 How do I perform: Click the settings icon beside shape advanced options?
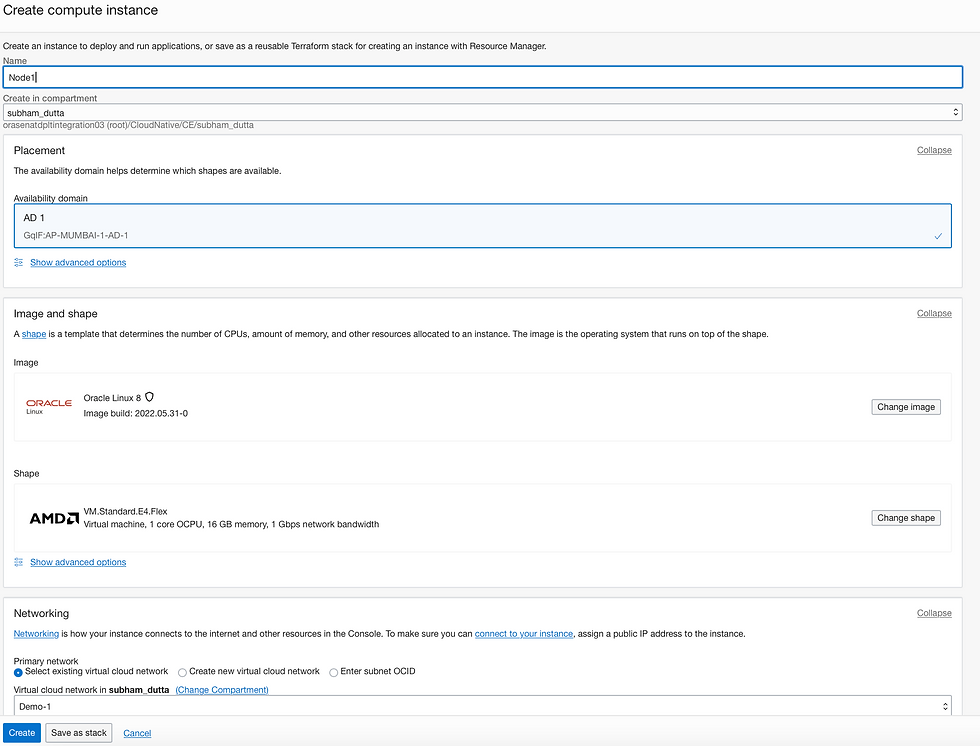19,562
